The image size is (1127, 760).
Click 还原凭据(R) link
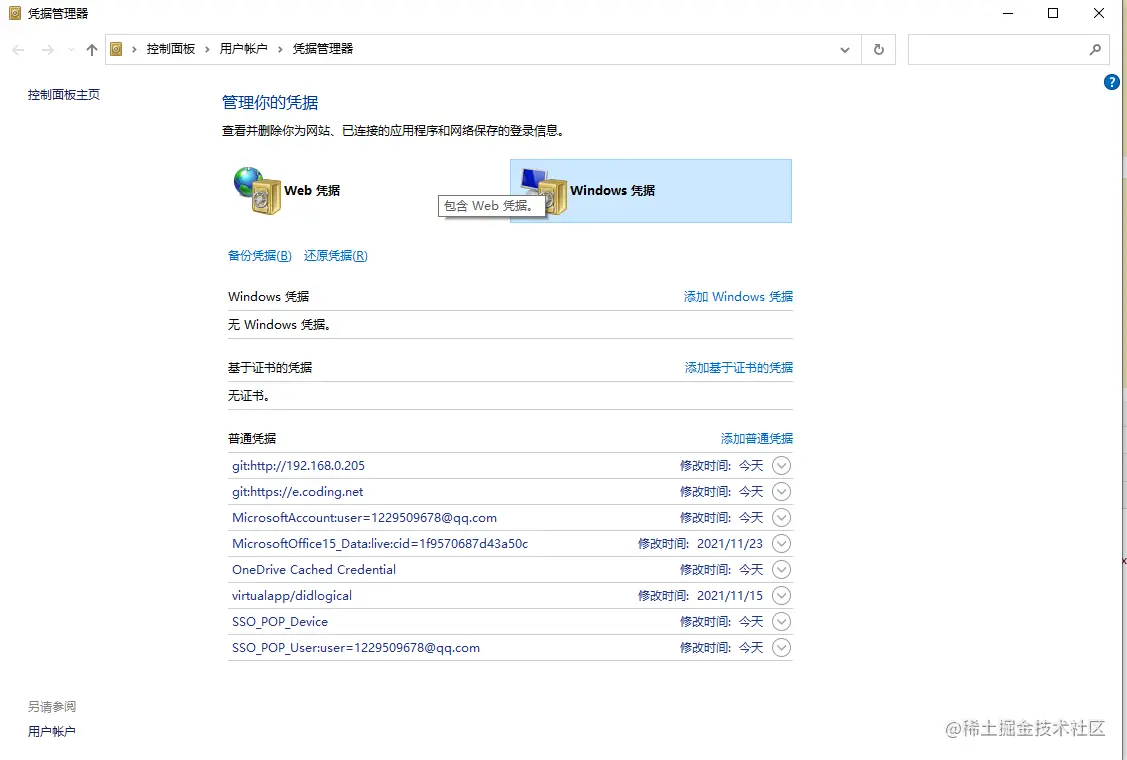pos(336,255)
